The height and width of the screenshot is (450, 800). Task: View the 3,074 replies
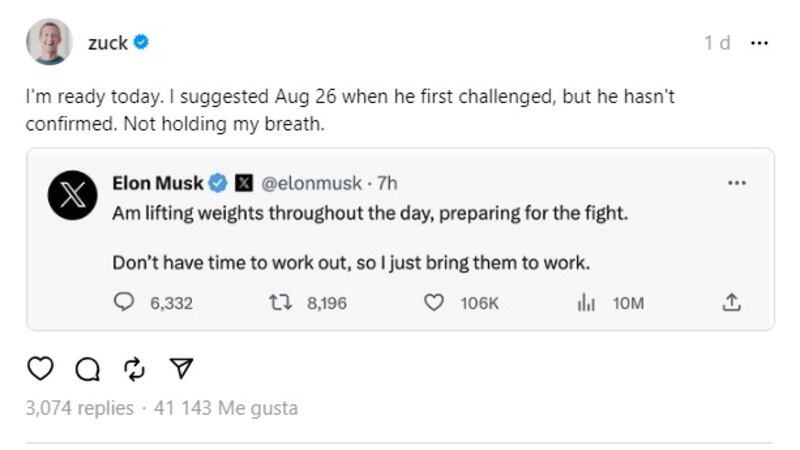tap(79, 408)
